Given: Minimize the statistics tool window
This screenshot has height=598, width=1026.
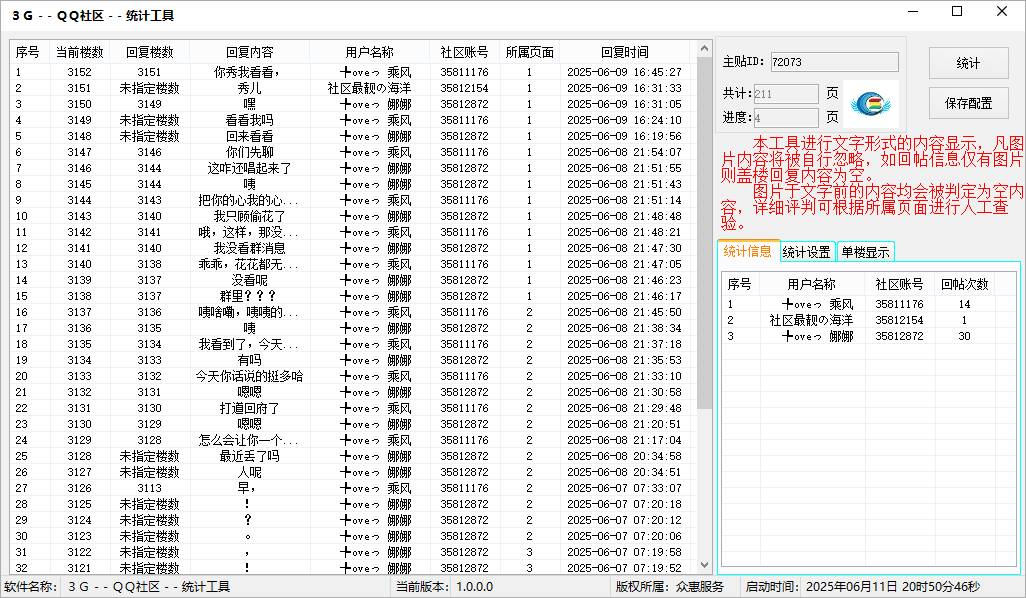Looking at the screenshot, I should point(913,12).
